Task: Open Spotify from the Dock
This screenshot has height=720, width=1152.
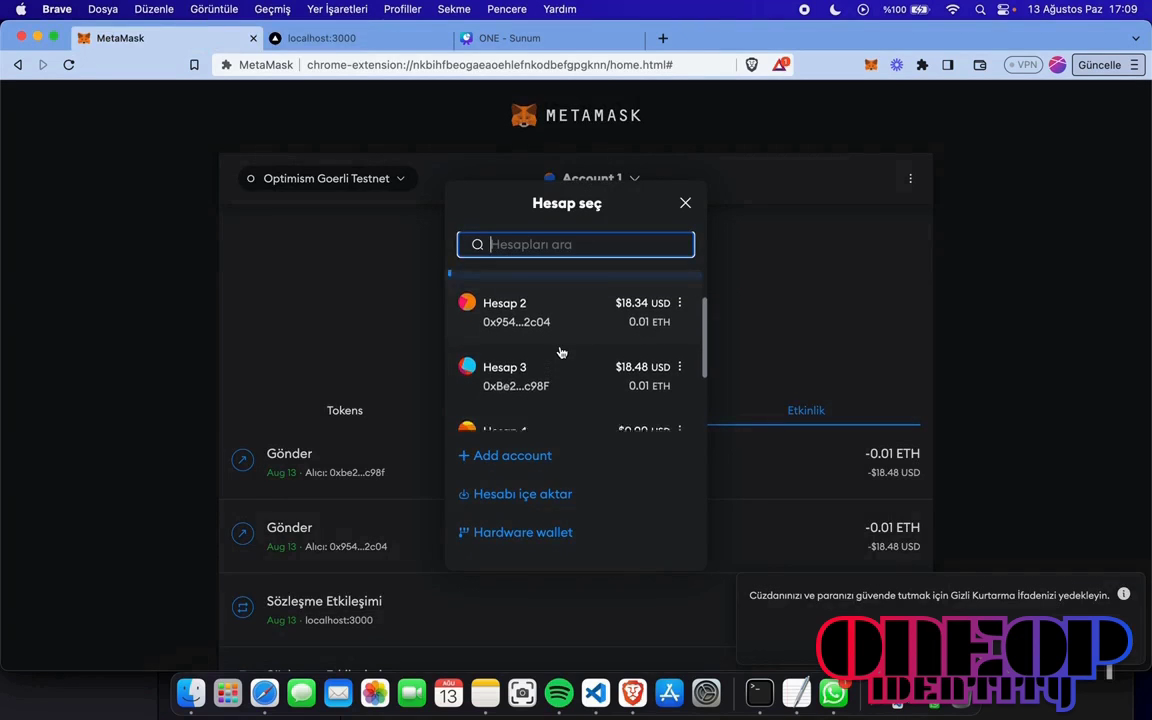Action: pos(559,693)
